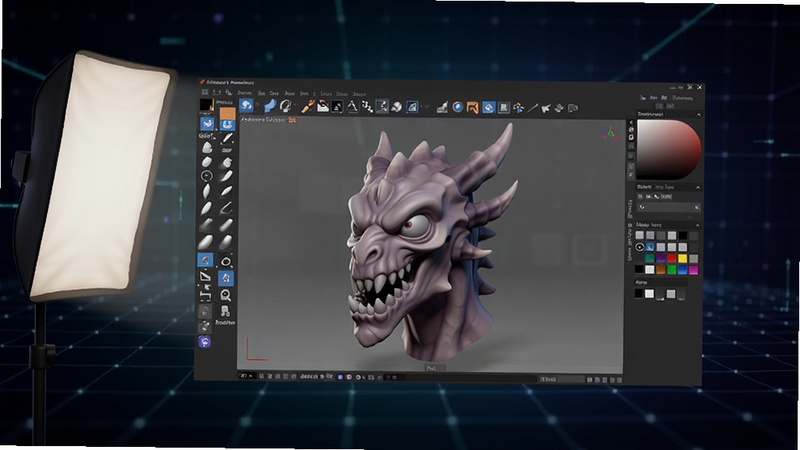Select the orange brush tool in the top toolbar
Image resolution: width=800 pixels, height=450 pixels.
pyautogui.click(x=308, y=106)
